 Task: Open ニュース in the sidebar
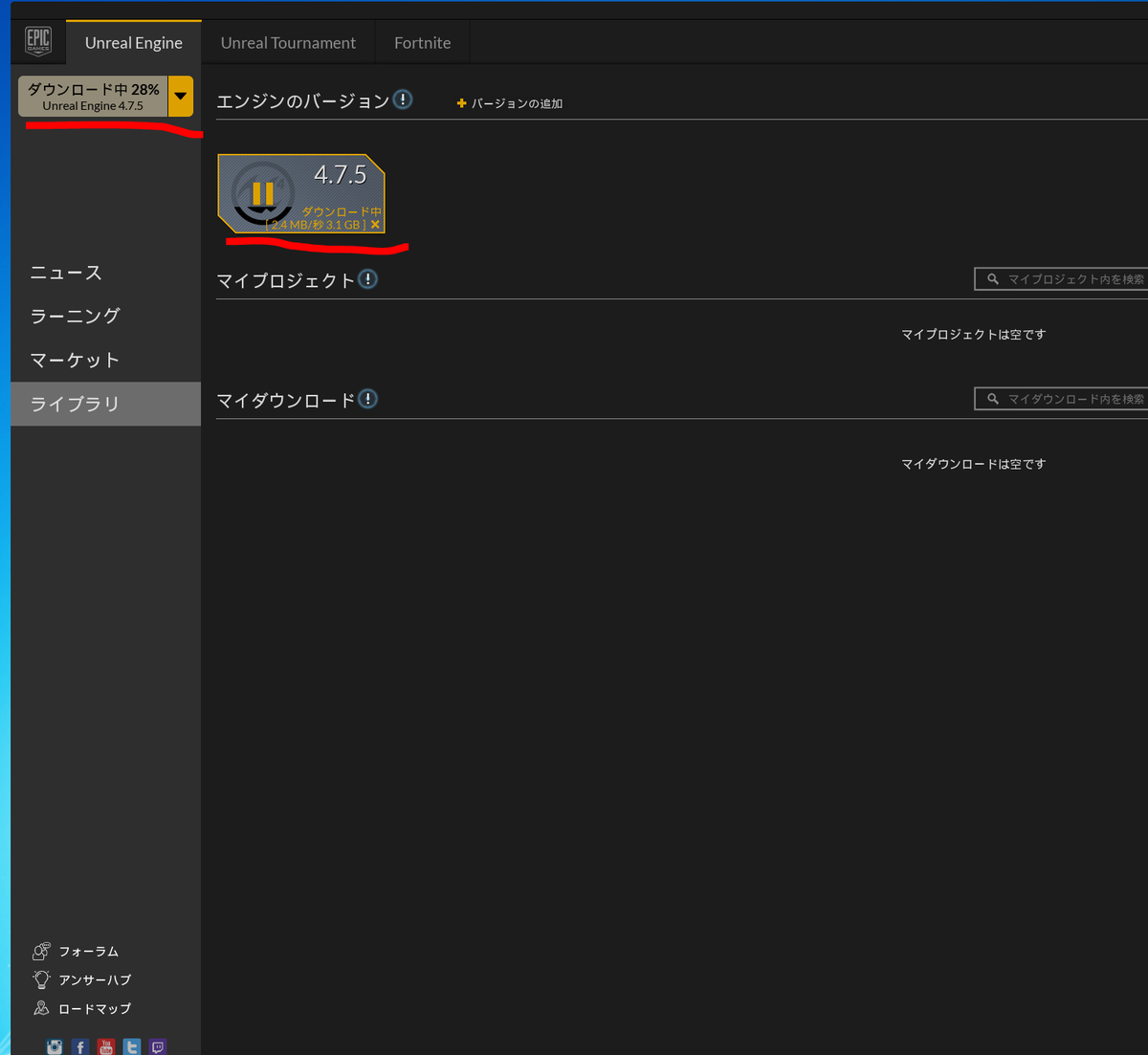click(x=105, y=273)
